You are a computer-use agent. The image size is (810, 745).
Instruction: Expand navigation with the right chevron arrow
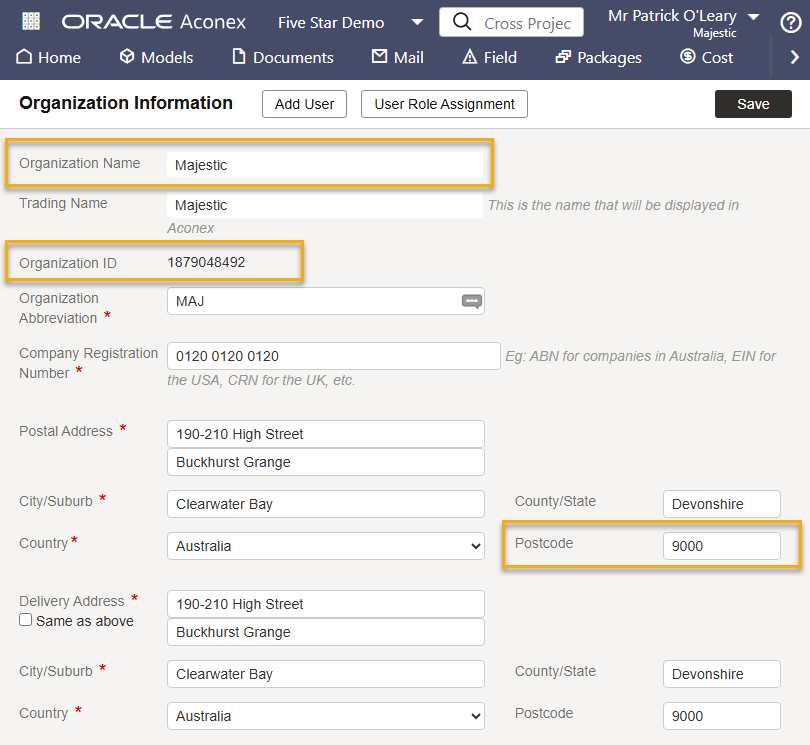coord(794,58)
